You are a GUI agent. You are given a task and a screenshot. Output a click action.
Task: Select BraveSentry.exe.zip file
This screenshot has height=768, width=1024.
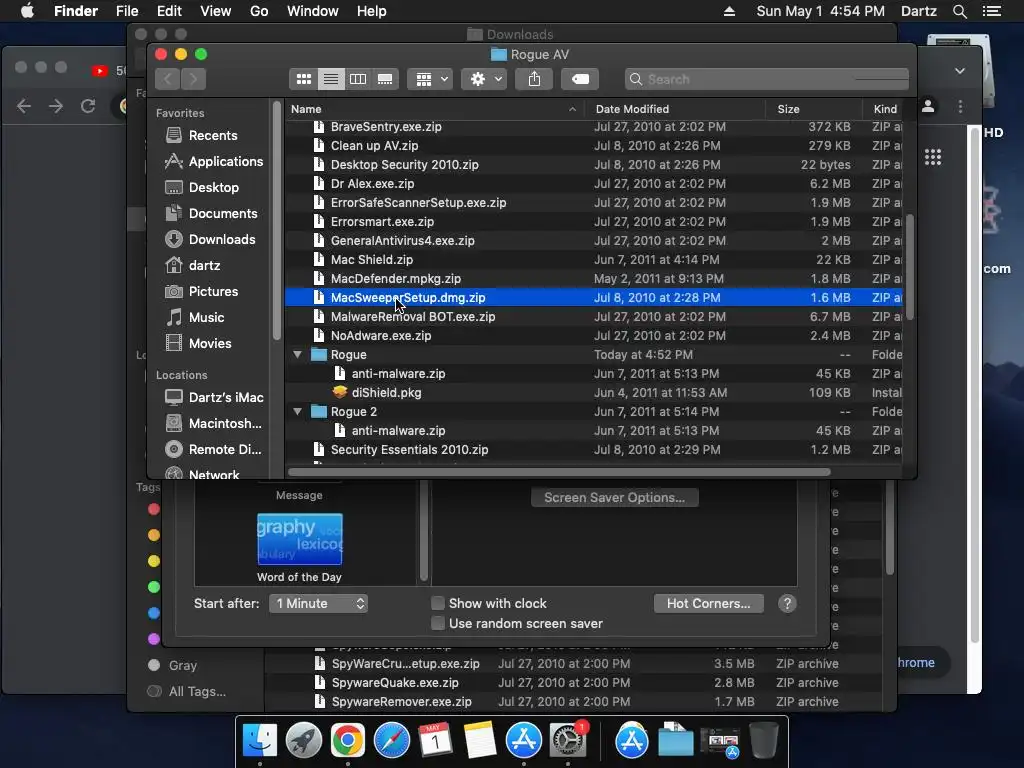[x=594, y=127]
